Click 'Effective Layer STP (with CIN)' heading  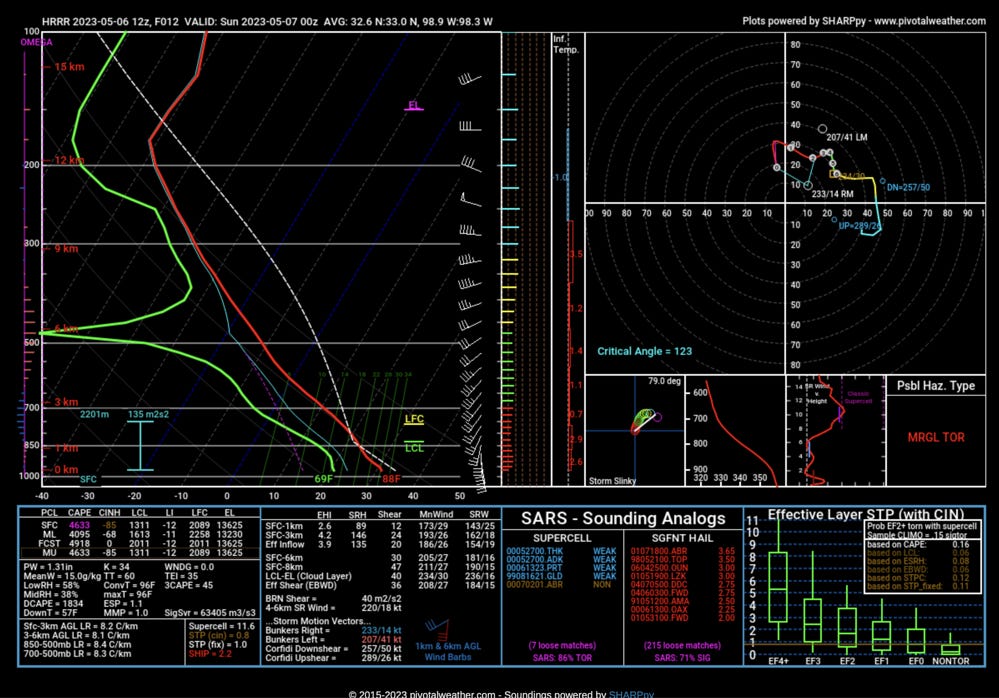point(866,514)
